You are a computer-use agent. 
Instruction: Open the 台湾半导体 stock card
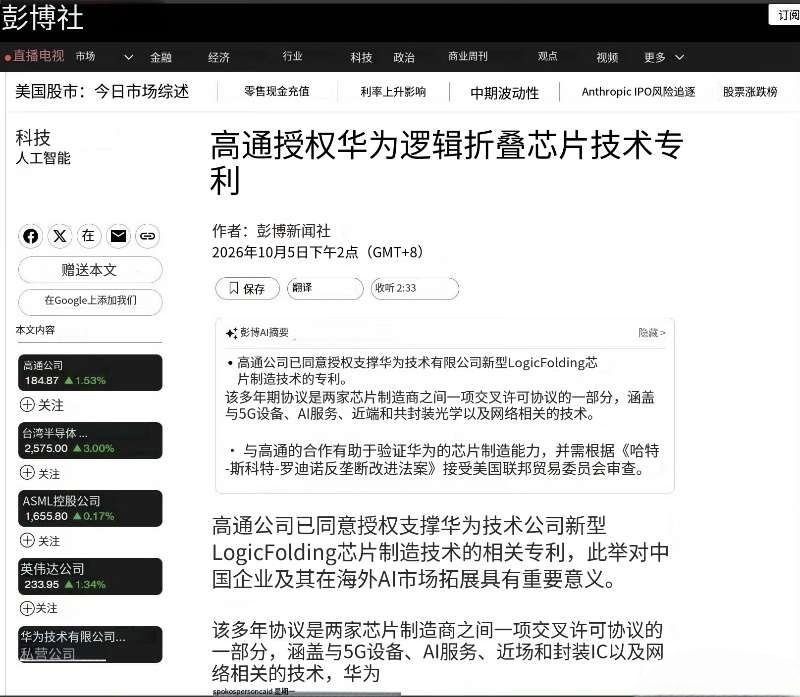coord(90,441)
